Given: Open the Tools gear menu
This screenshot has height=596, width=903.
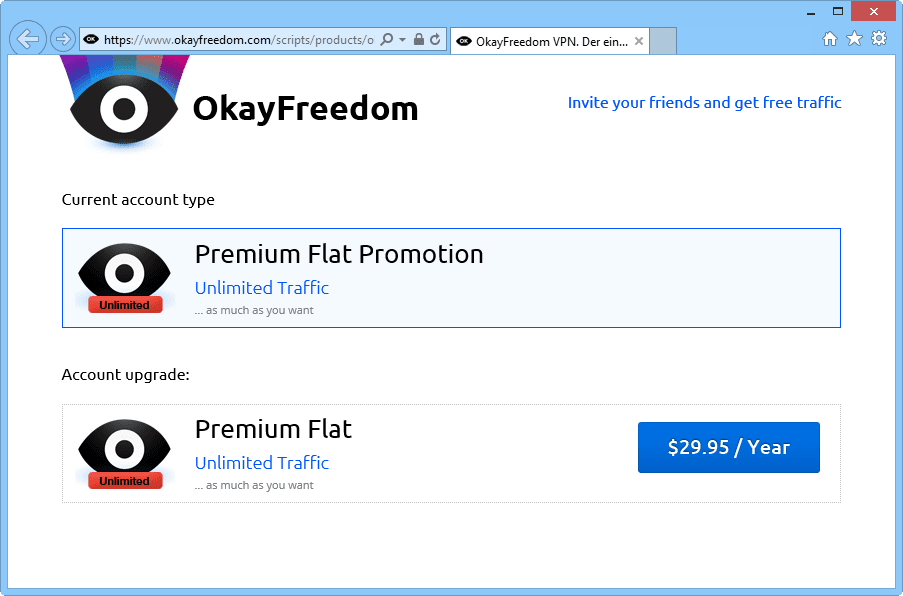Looking at the screenshot, I should point(879,39).
